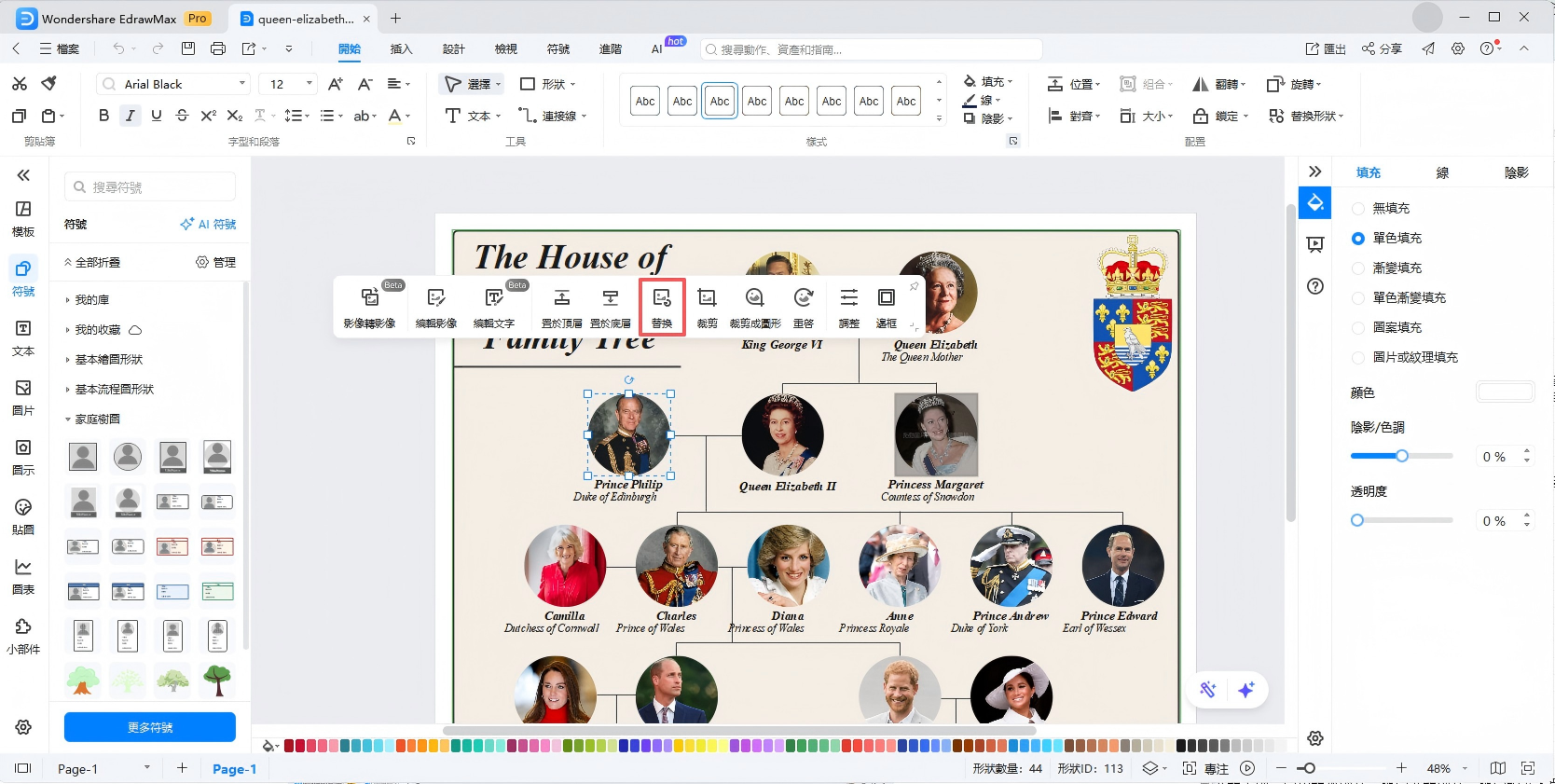The image size is (1555, 784).
Task: Click the 更多符號 more symbols button
Action: point(150,727)
